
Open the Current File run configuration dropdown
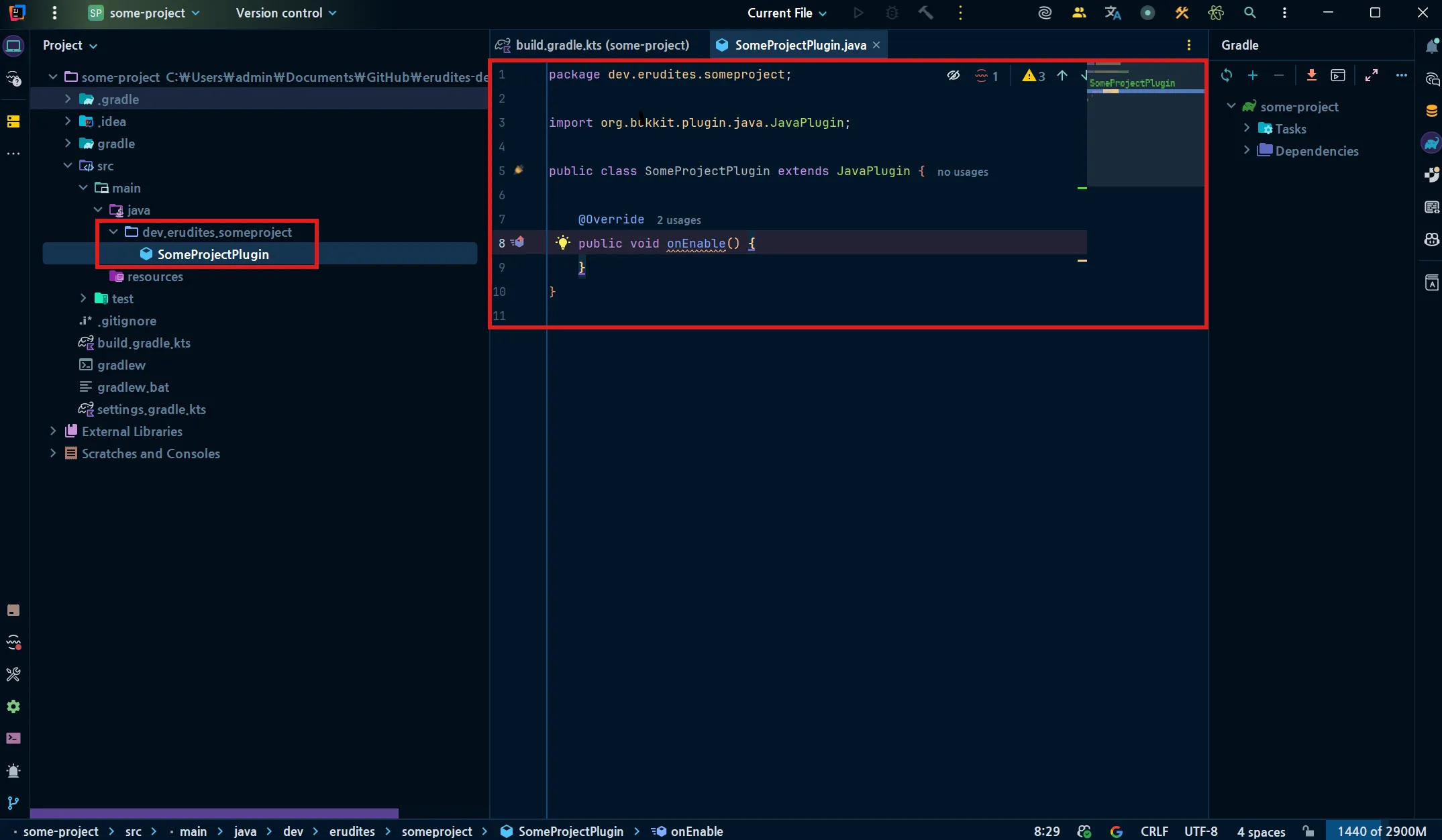point(786,13)
